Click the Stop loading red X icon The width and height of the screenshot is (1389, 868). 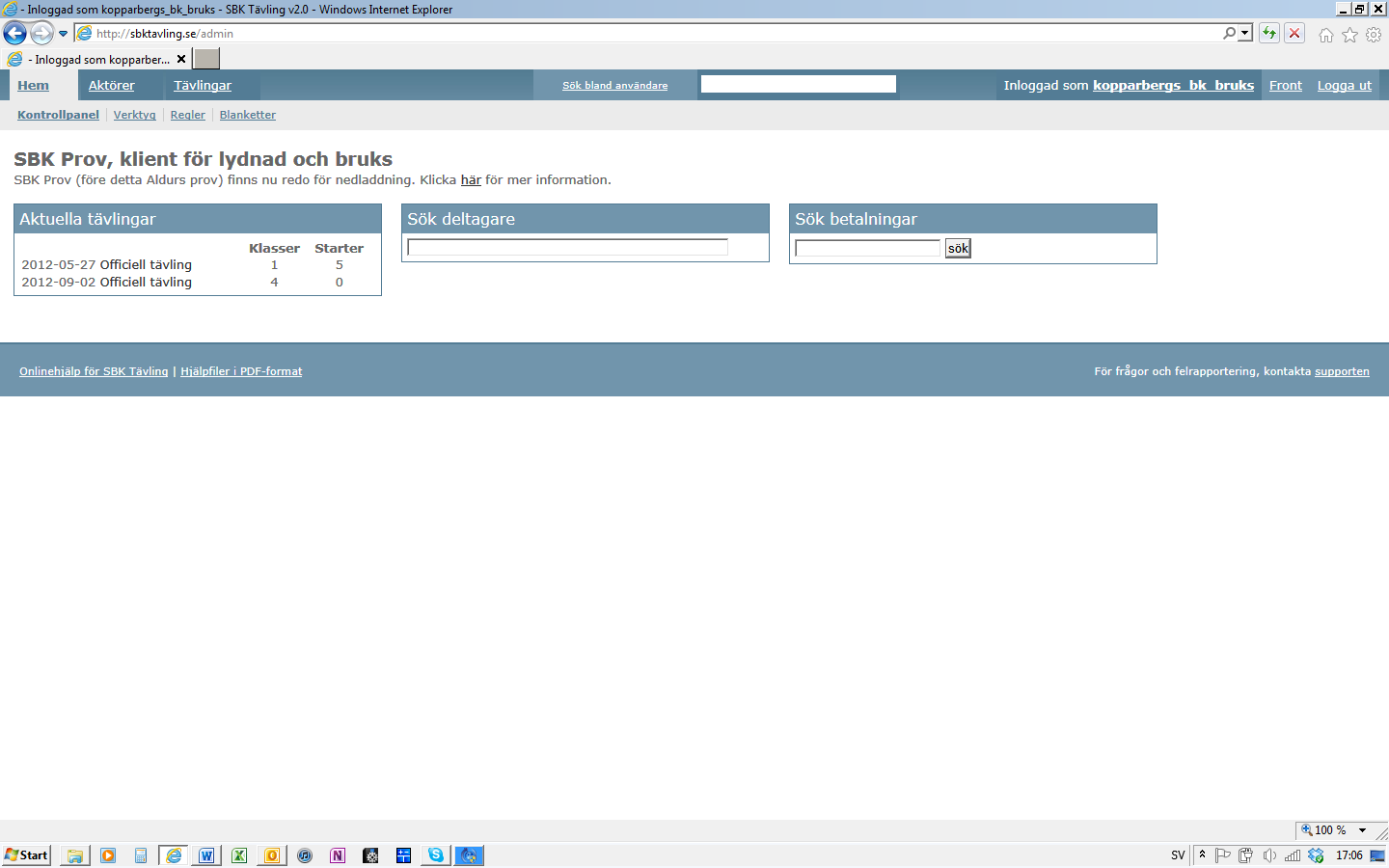[1294, 33]
